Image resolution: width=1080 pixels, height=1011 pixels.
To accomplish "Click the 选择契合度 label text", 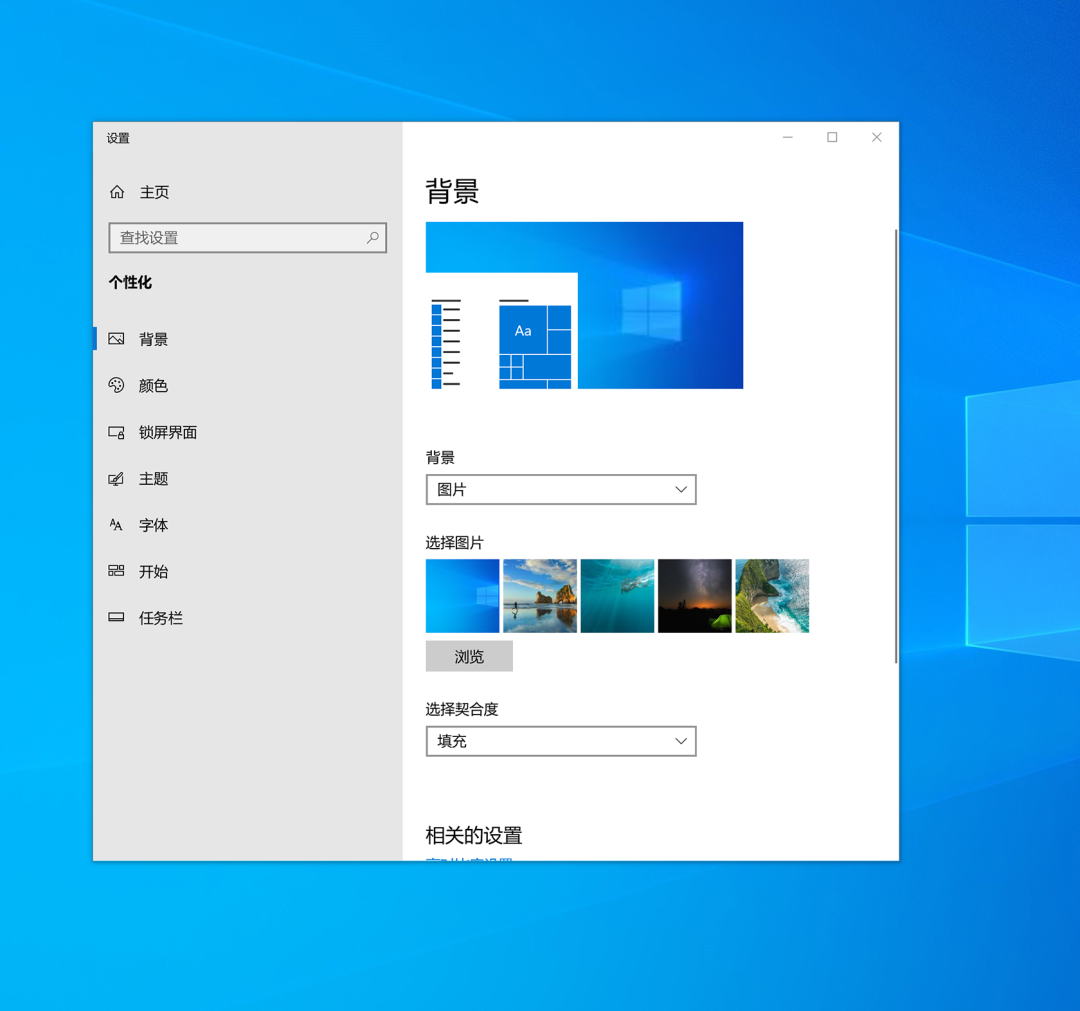I will point(461,709).
